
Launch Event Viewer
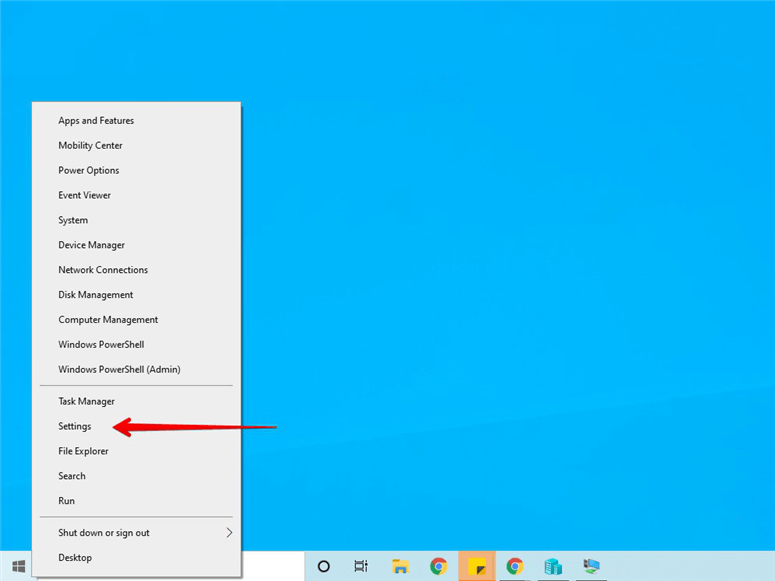136,195
